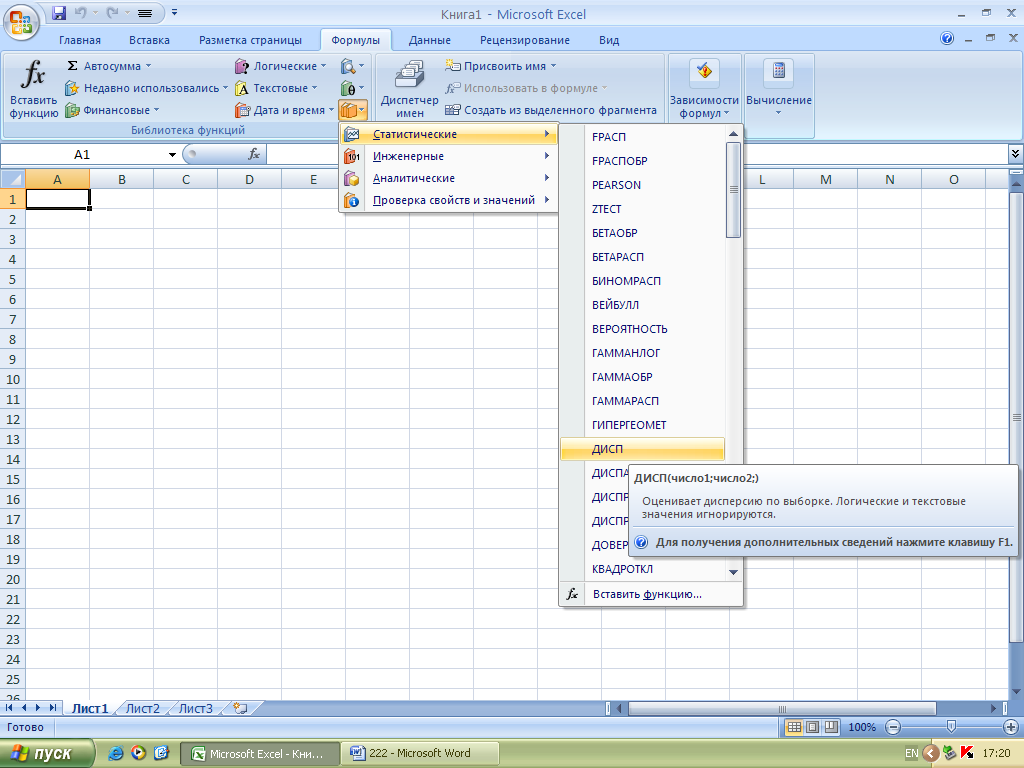Choose the ZТЕСТ function

tap(643, 209)
